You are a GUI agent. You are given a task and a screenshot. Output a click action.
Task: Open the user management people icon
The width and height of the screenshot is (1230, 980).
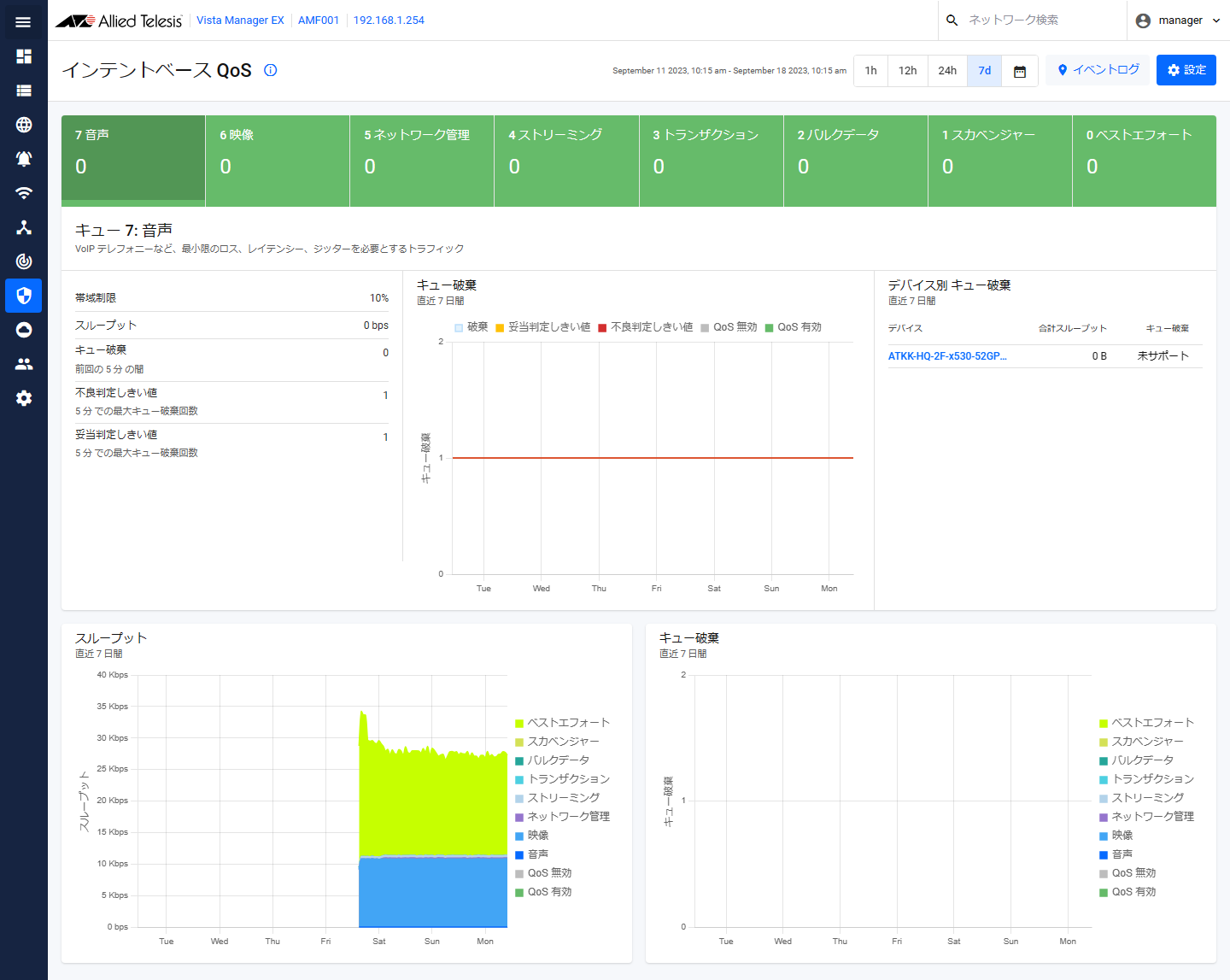24,364
